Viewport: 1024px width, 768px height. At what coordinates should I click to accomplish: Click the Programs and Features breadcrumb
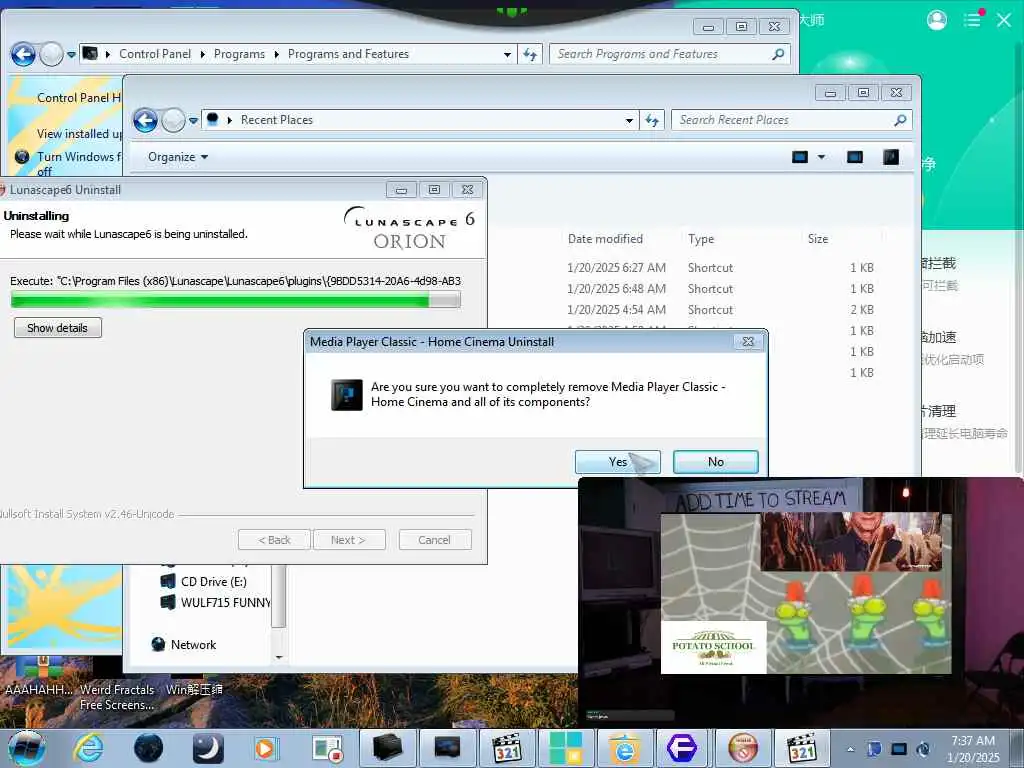348,54
